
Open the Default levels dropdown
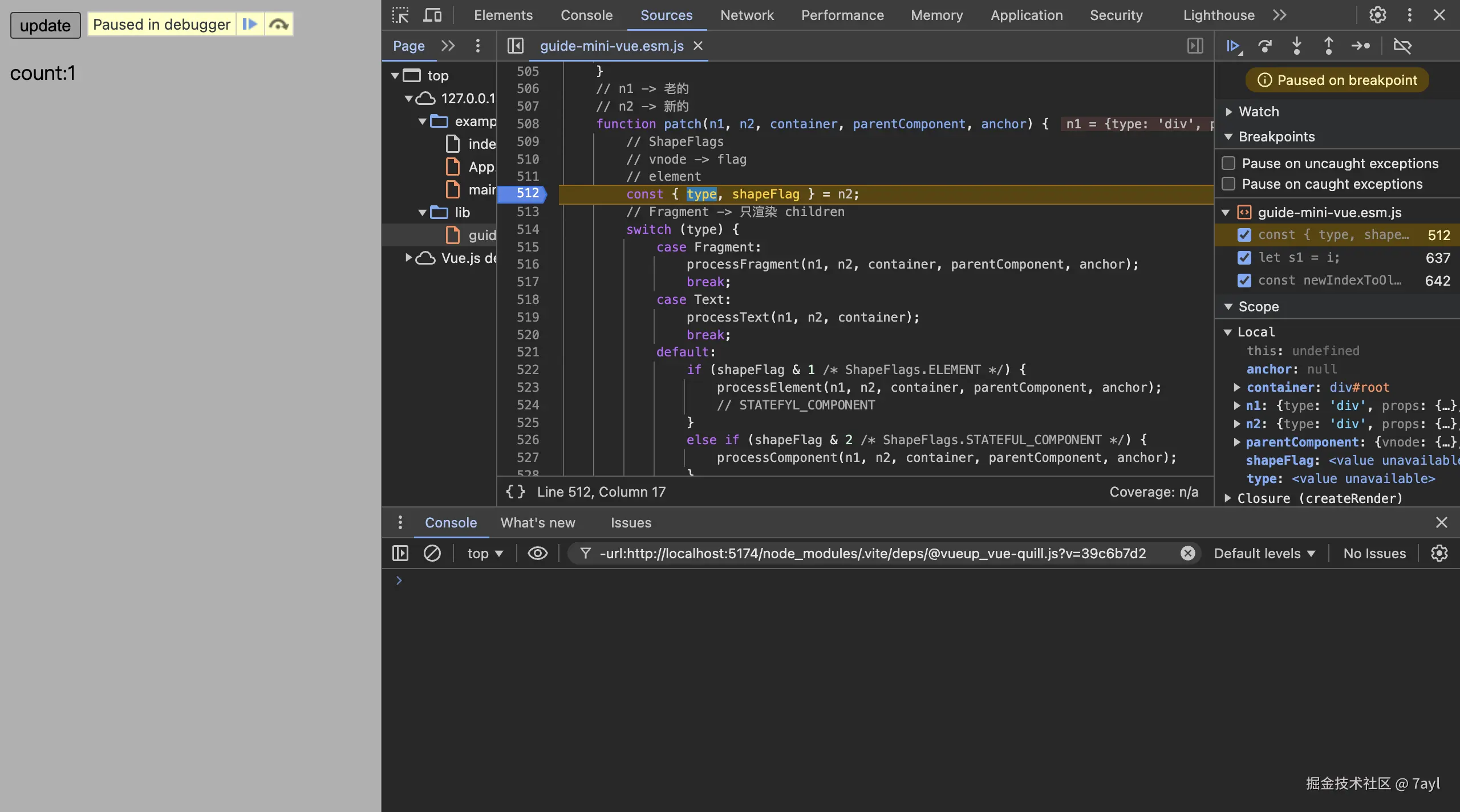pyautogui.click(x=1264, y=553)
